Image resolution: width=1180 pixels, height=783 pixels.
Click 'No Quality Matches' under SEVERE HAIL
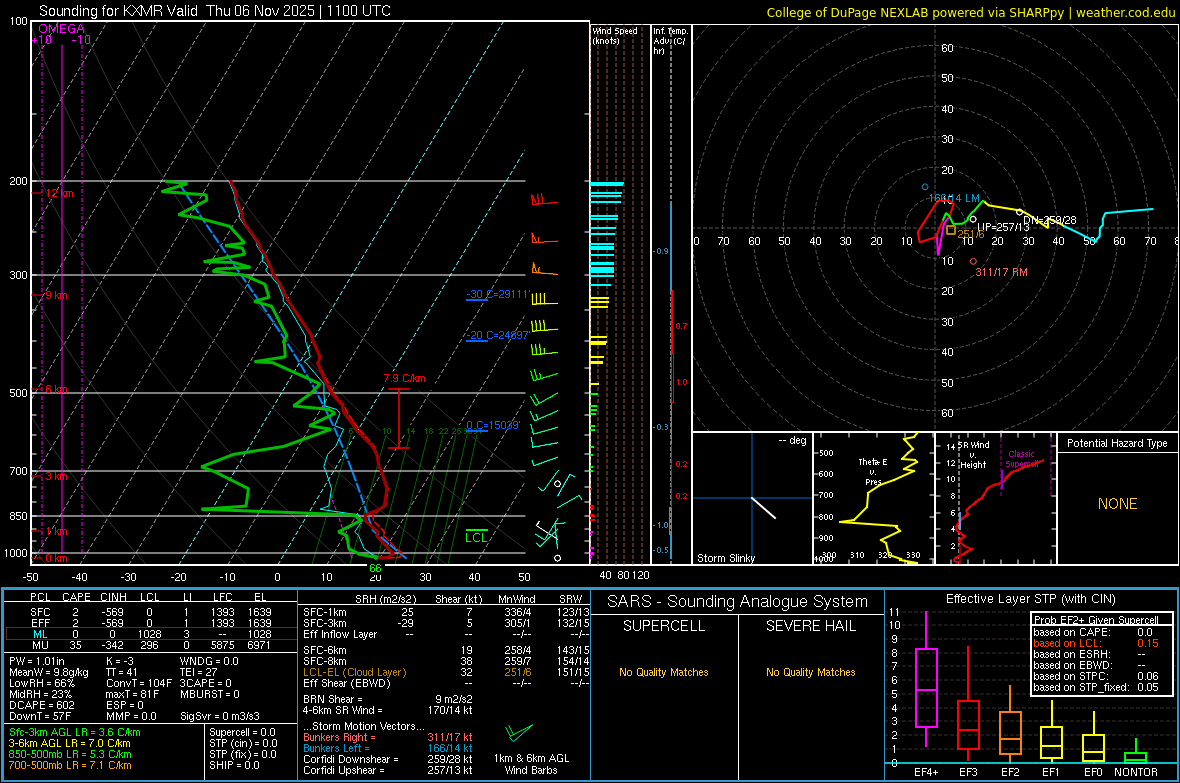click(810, 672)
